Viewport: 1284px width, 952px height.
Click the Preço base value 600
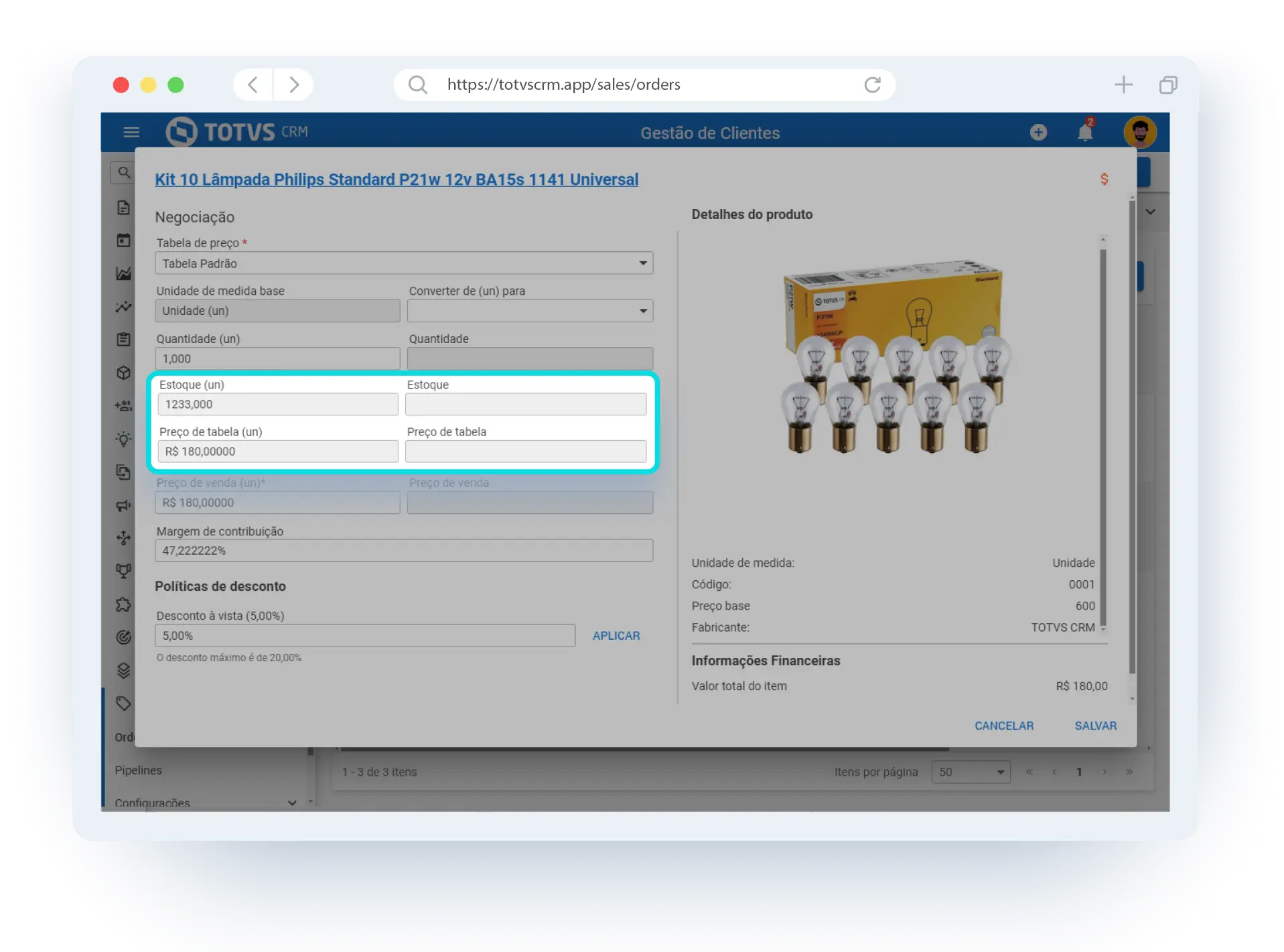(x=1085, y=606)
